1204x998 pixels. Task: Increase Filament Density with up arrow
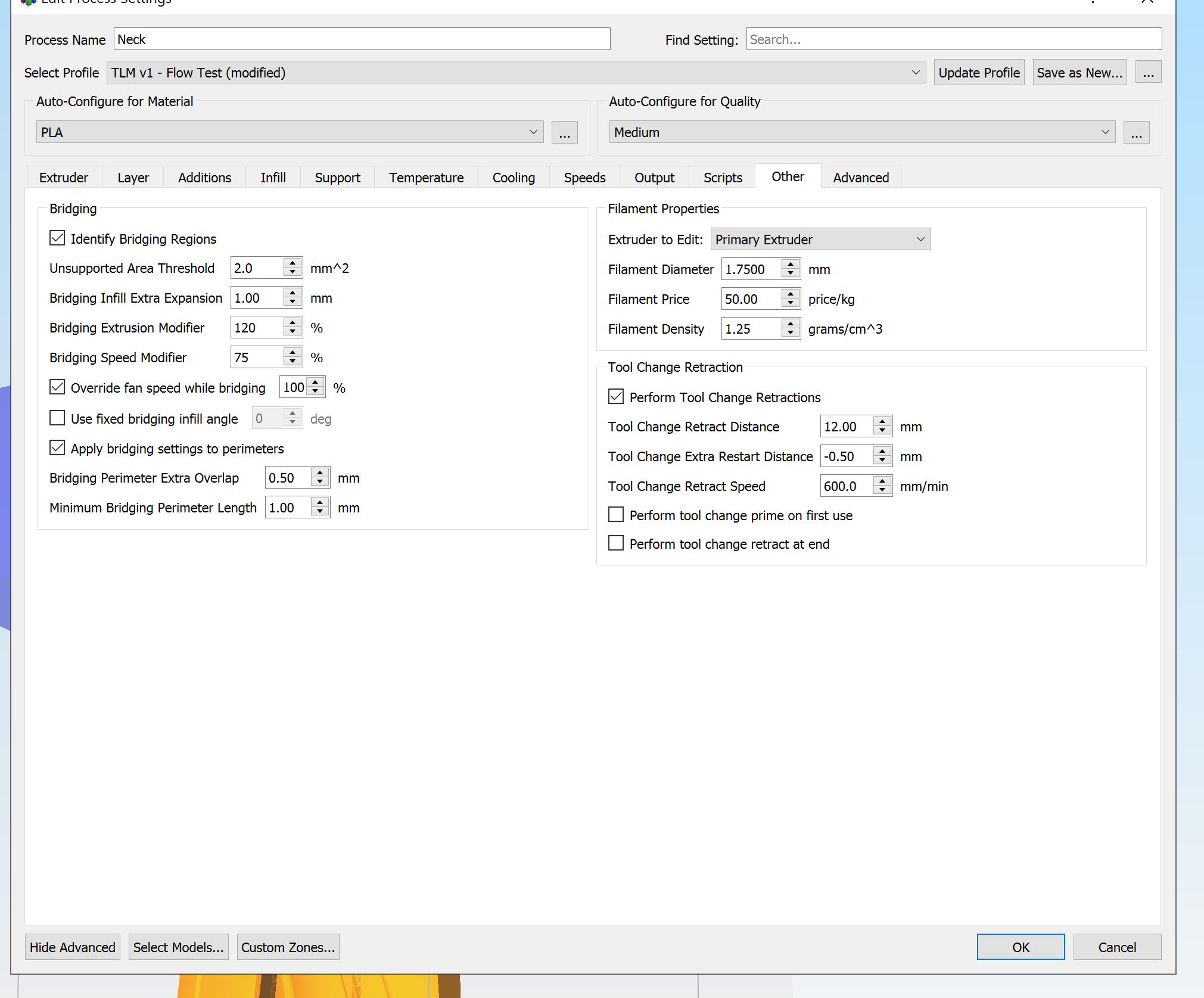[x=791, y=324]
